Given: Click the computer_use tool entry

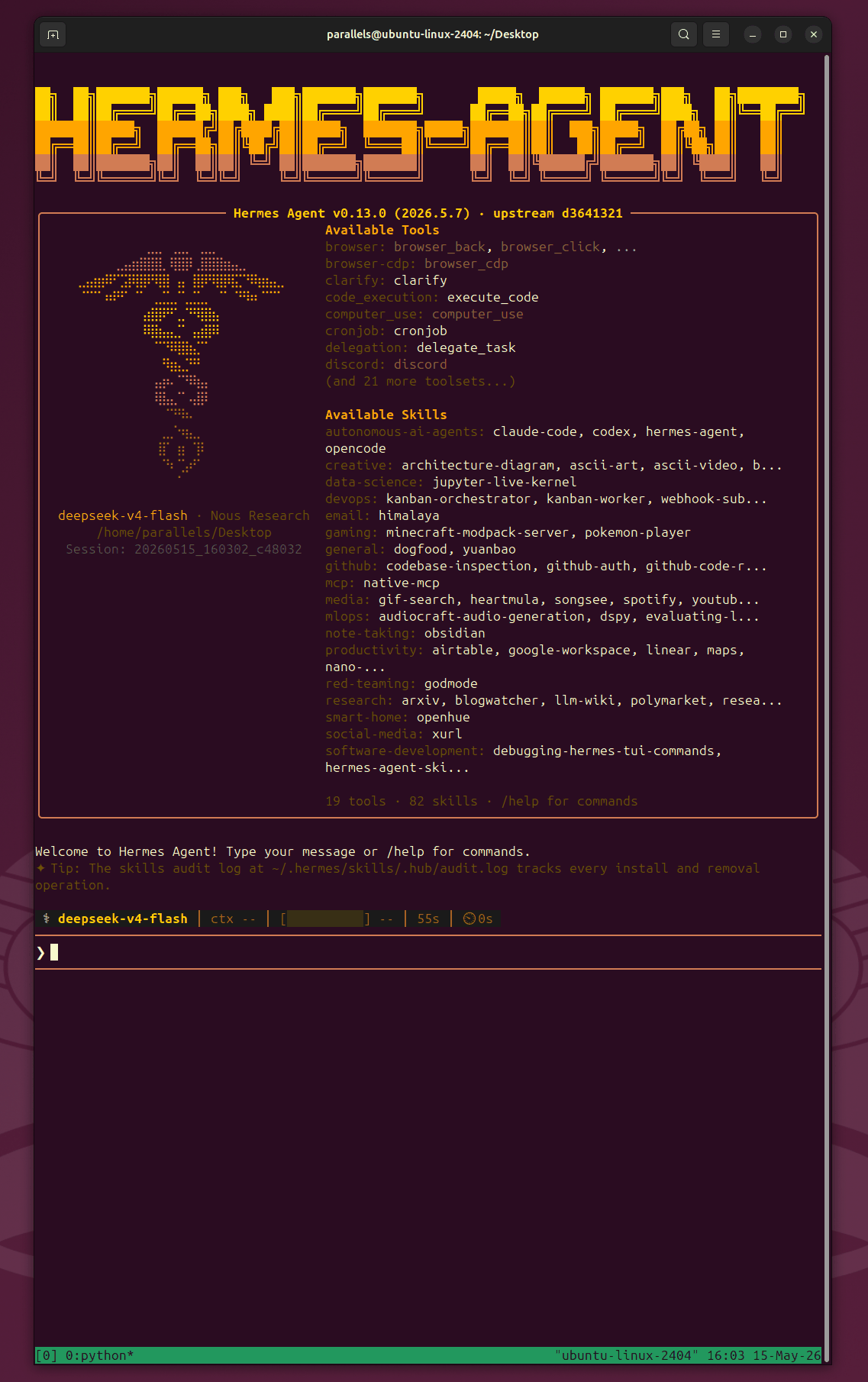Looking at the screenshot, I should (x=478, y=314).
